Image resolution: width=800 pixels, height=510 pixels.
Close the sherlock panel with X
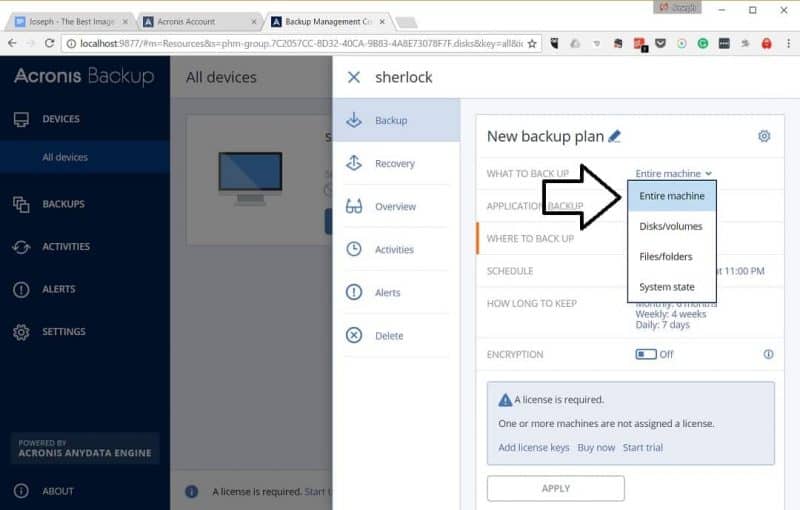(x=354, y=78)
